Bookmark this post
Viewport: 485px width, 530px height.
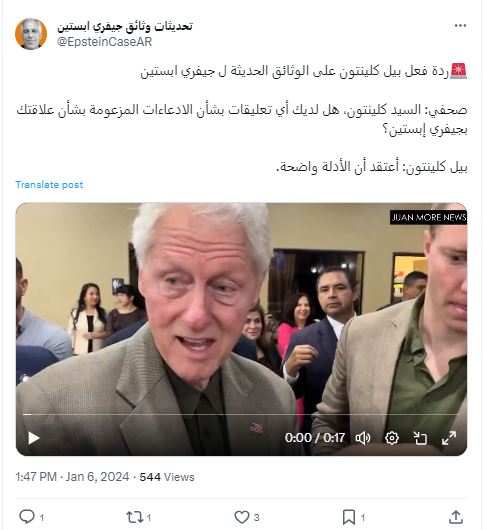[x=349, y=517]
